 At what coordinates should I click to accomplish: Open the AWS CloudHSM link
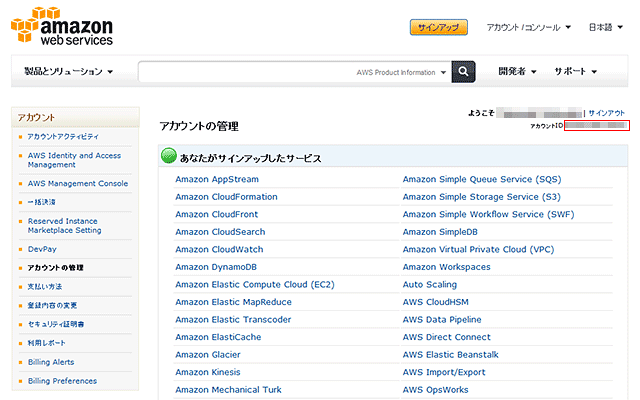tap(436, 302)
